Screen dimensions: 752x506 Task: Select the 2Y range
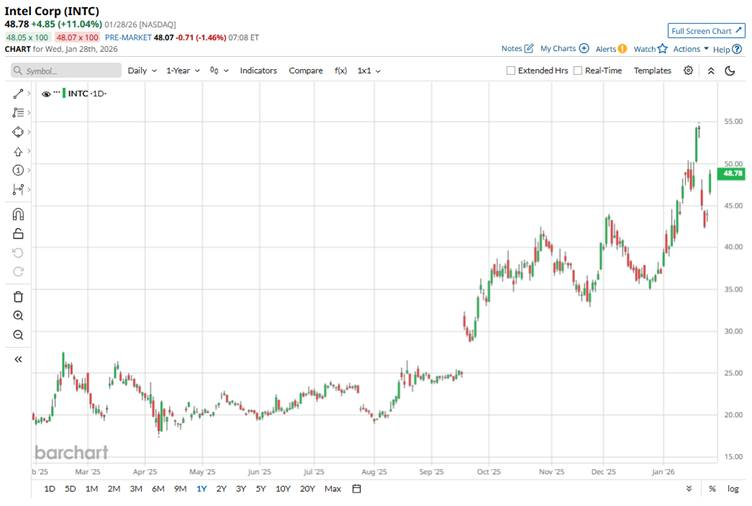pos(221,489)
